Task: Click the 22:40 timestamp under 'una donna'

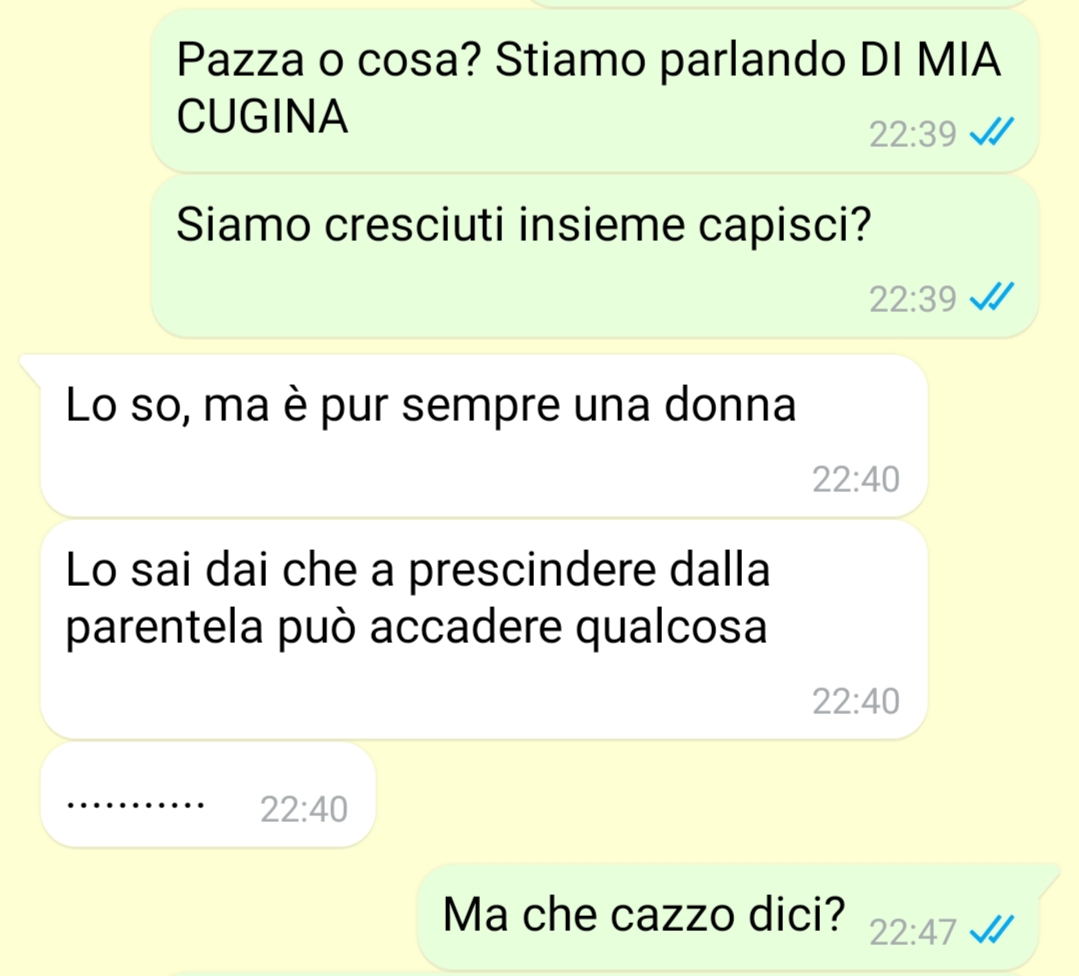Action: [x=855, y=479]
